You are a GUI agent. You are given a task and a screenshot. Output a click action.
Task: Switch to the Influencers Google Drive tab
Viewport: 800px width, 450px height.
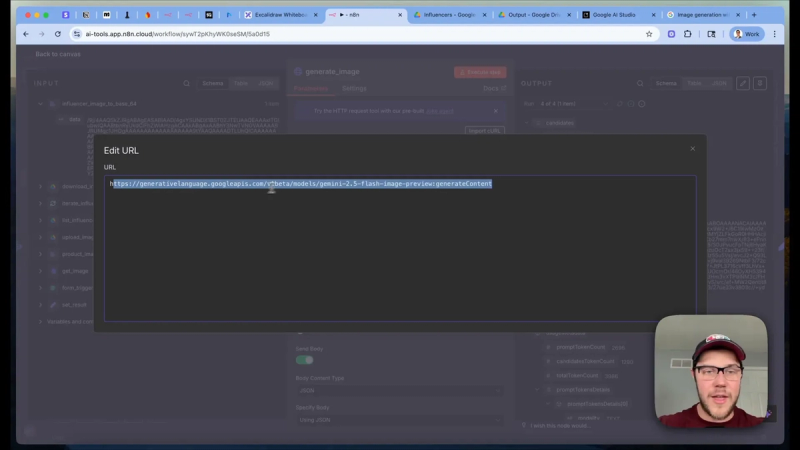pyautogui.click(x=449, y=15)
